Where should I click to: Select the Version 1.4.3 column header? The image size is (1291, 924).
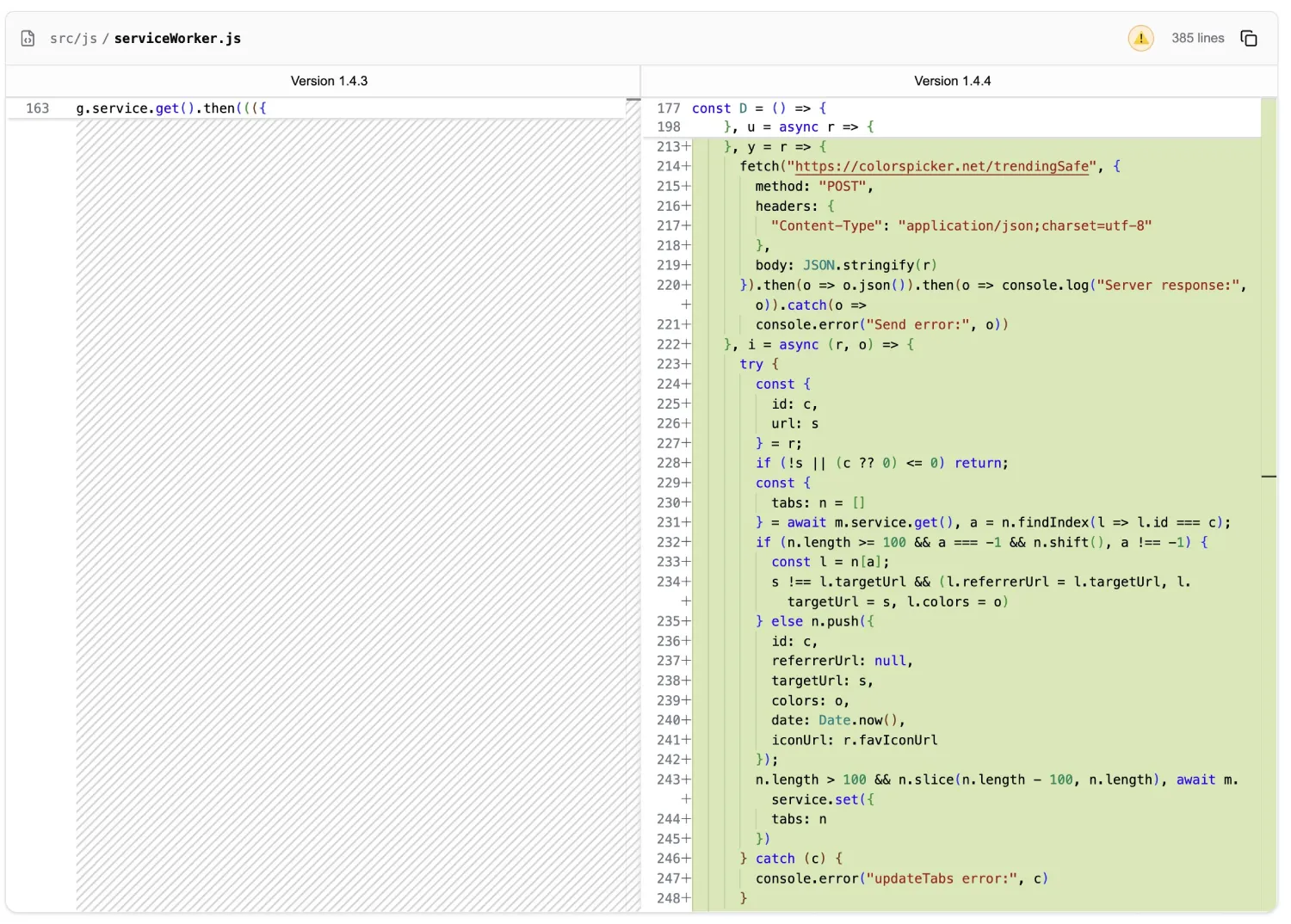click(329, 81)
